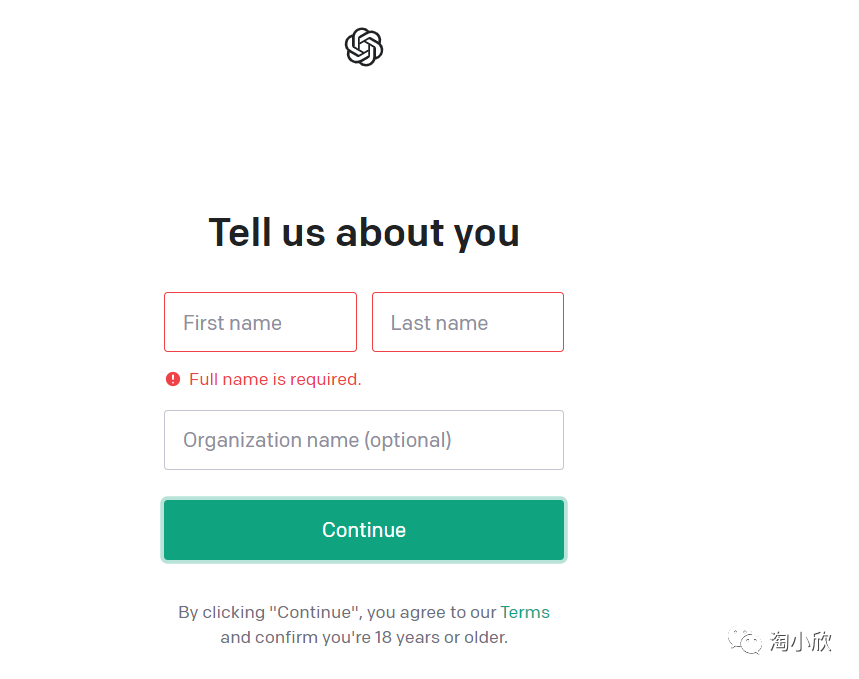859x679 pixels.
Task: Focus the First name field
Action: 260,322
